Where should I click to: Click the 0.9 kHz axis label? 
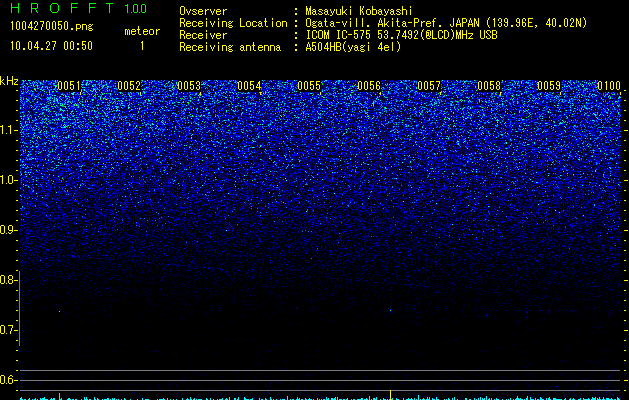coord(7,230)
